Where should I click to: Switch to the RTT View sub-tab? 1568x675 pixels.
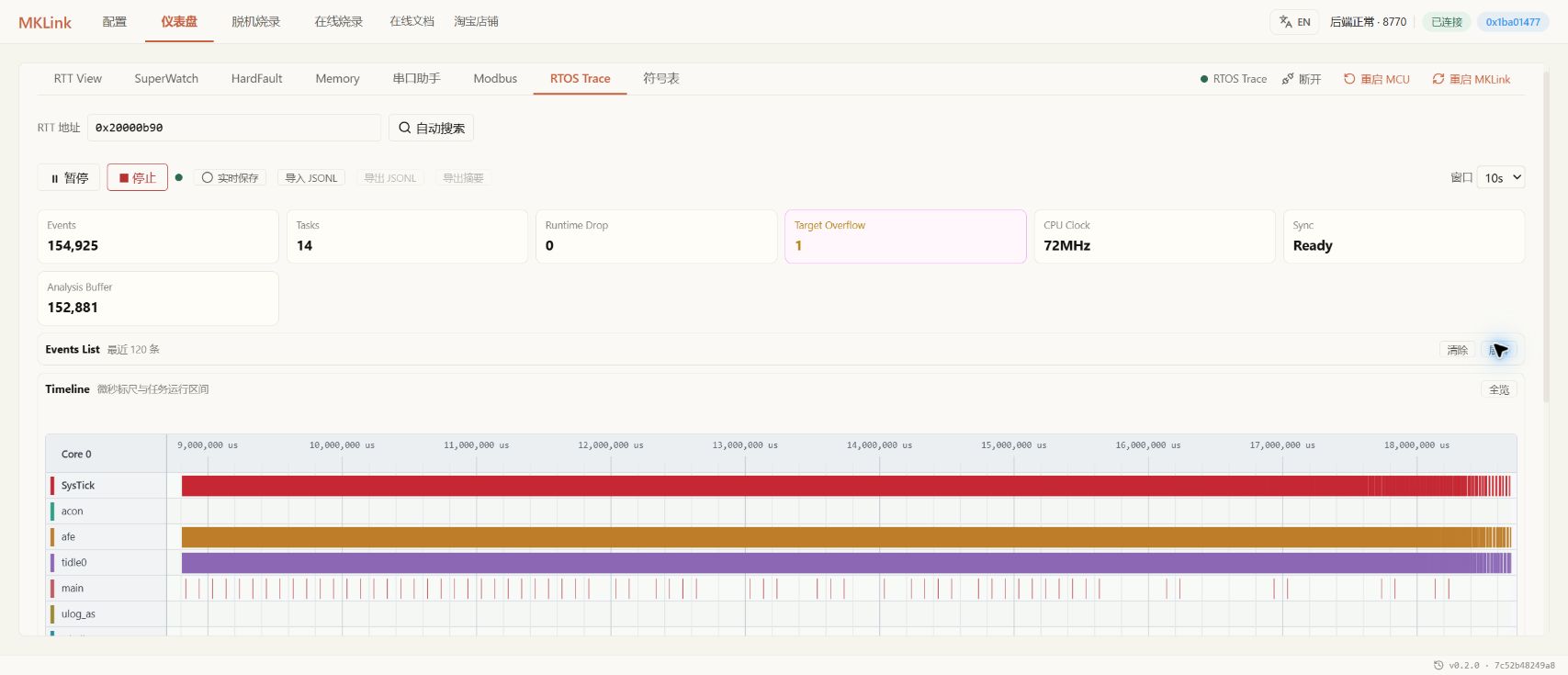[78, 79]
